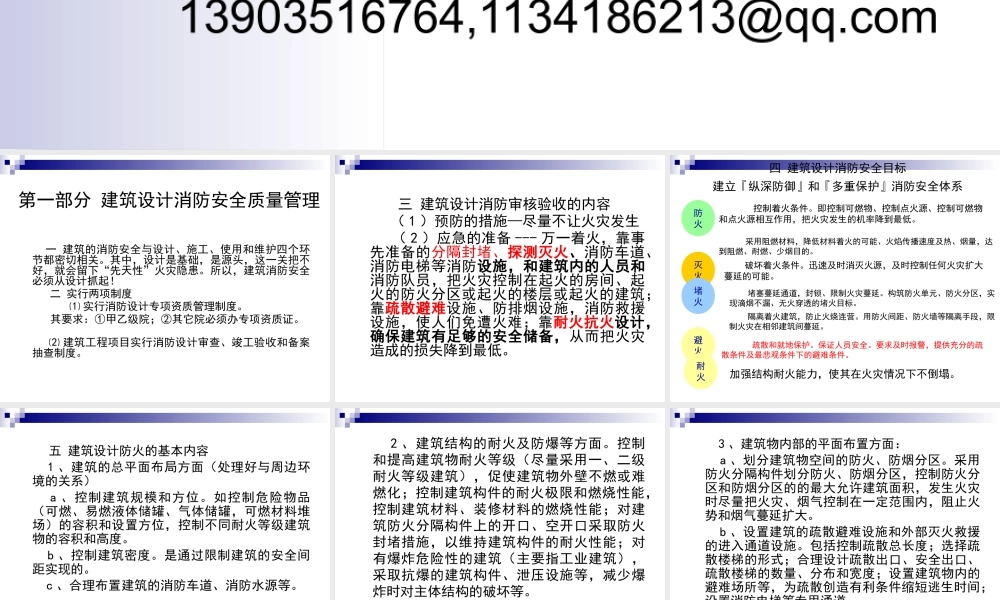
Task: Click the blue 堵火 circle
Action: [x=698, y=296]
